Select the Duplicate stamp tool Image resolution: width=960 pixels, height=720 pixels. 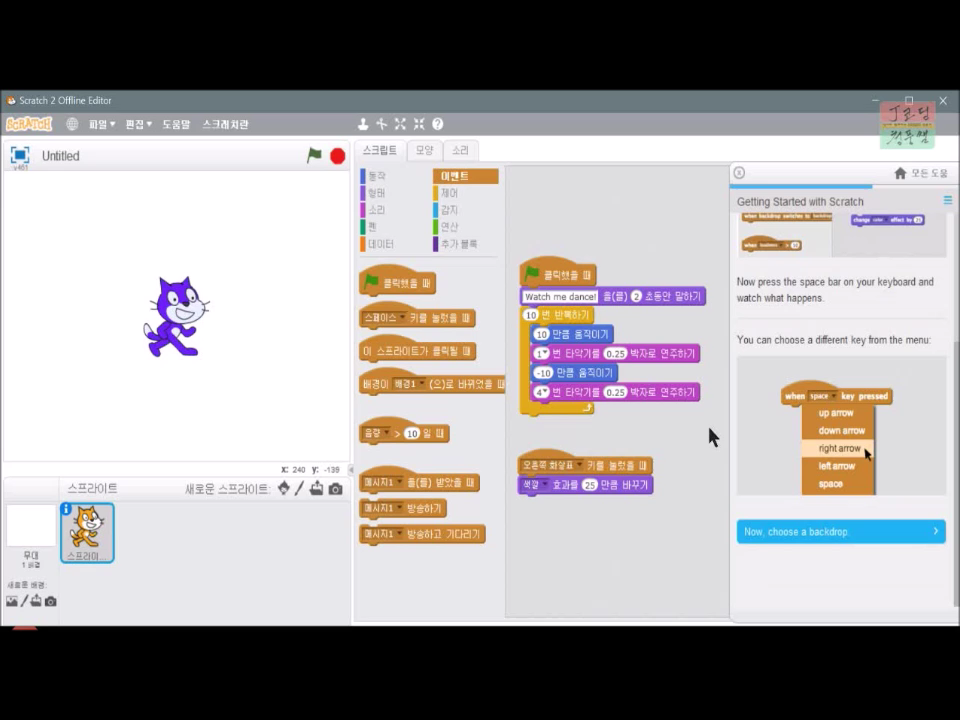(x=362, y=124)
